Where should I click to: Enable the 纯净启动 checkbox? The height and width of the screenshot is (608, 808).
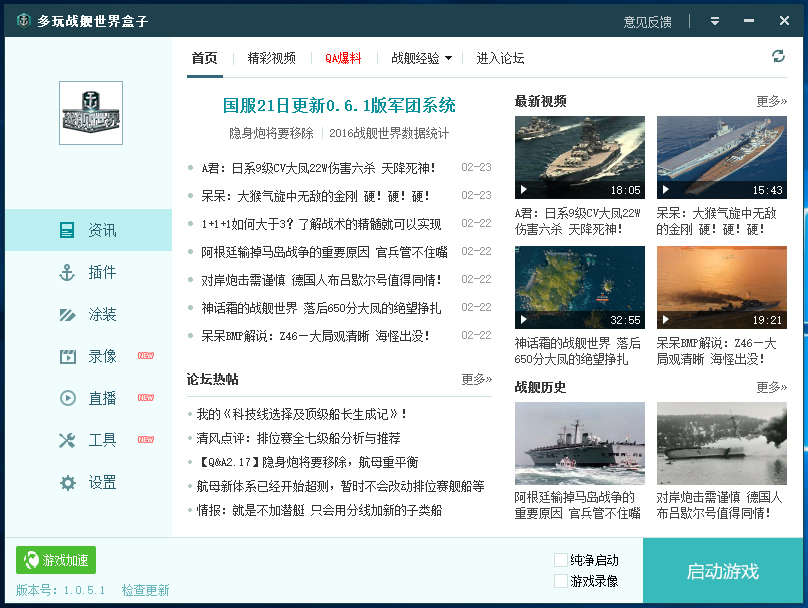(x=560, y=560)
